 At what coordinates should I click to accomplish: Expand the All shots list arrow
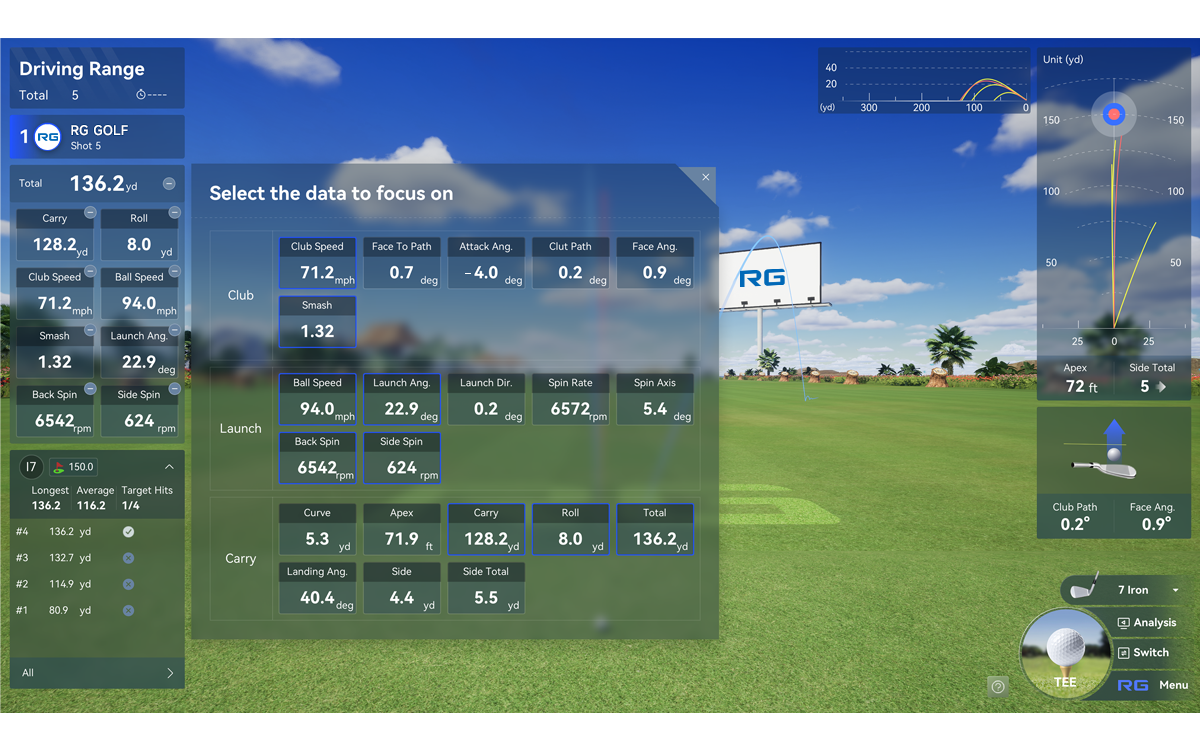(169, 673)
